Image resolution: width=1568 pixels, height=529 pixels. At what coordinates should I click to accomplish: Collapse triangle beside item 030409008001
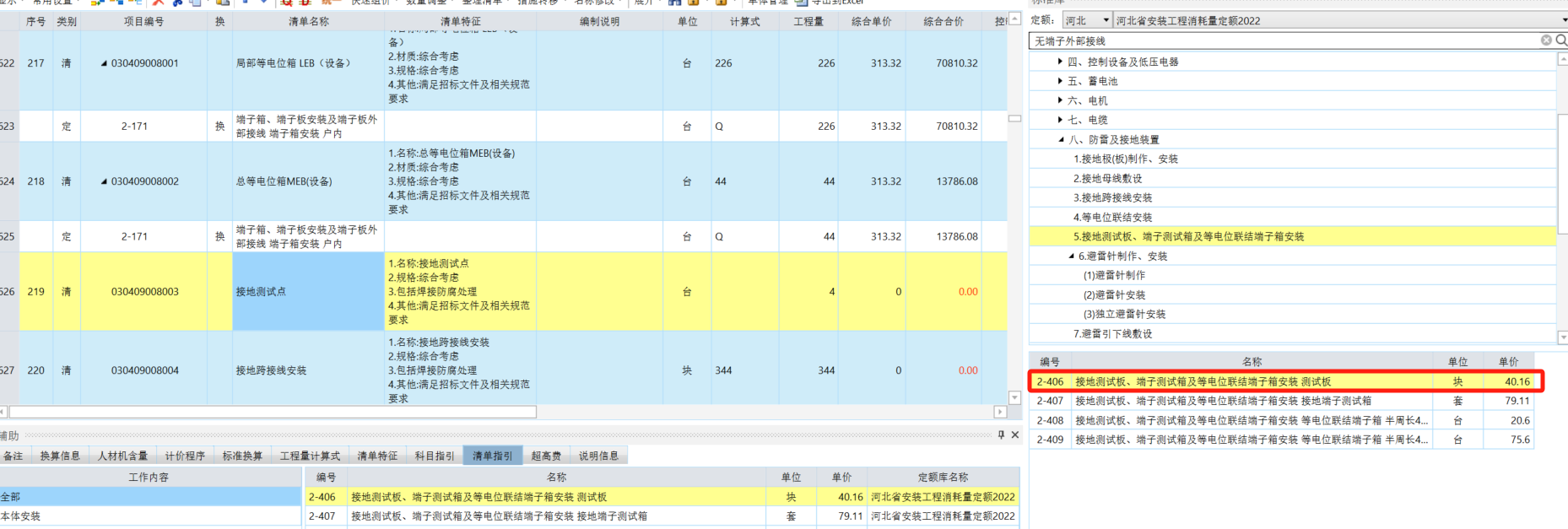[104, 63]
